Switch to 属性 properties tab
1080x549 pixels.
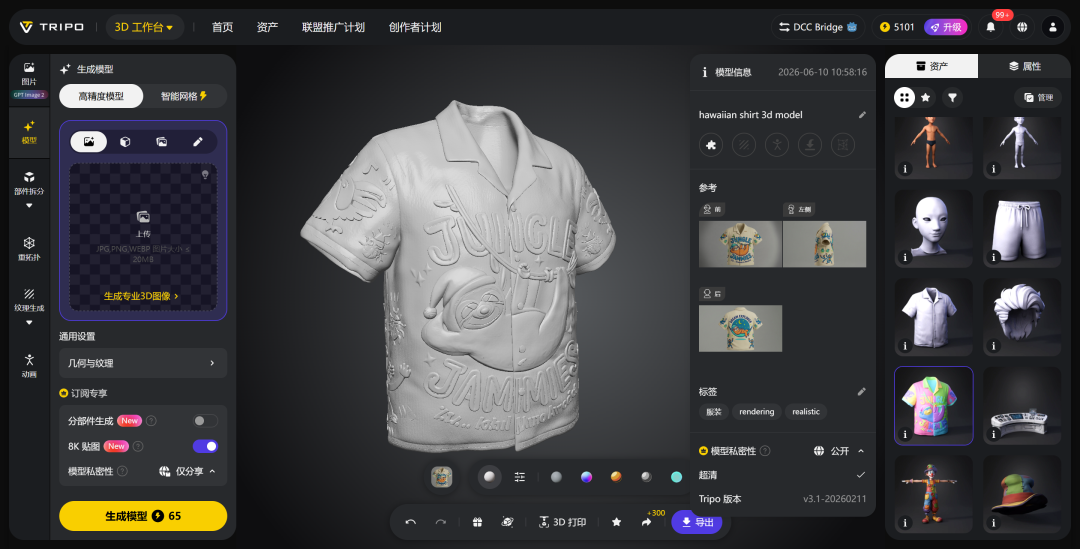click(x=1024, y=66)
